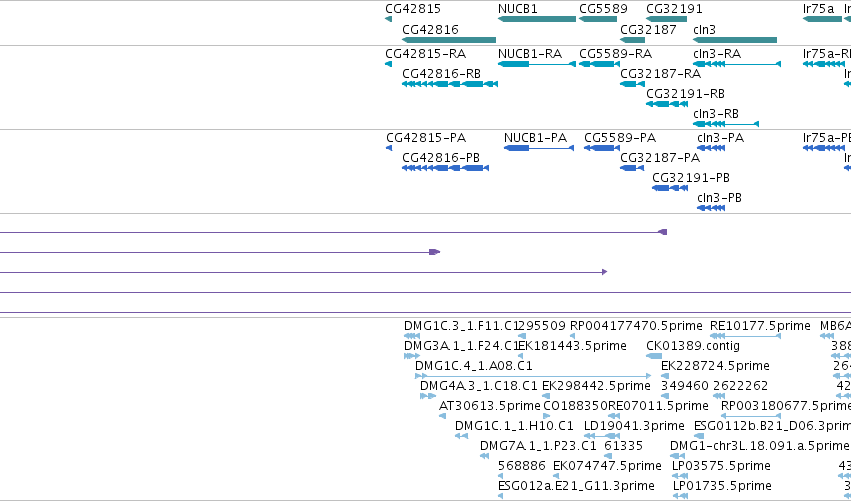851x501 pixels.
Task: Click the cln3 gene bar
Action: (735, 40)
